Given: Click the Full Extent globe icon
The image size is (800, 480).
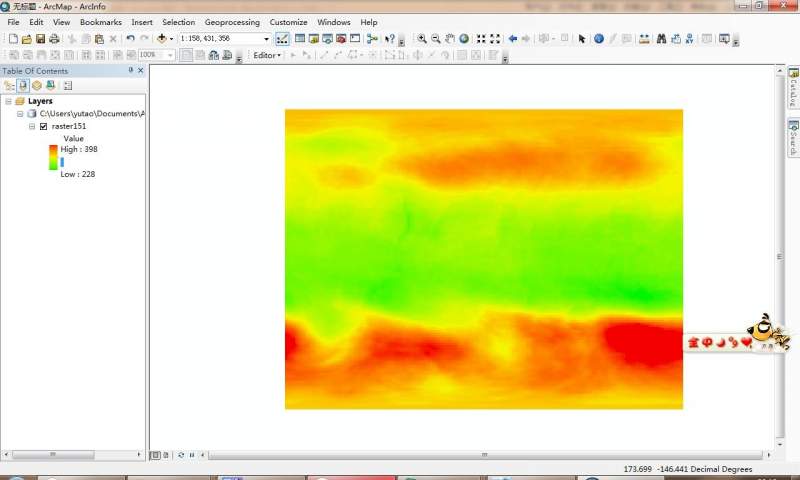Looking at the screenshot, I should (464, 39).
